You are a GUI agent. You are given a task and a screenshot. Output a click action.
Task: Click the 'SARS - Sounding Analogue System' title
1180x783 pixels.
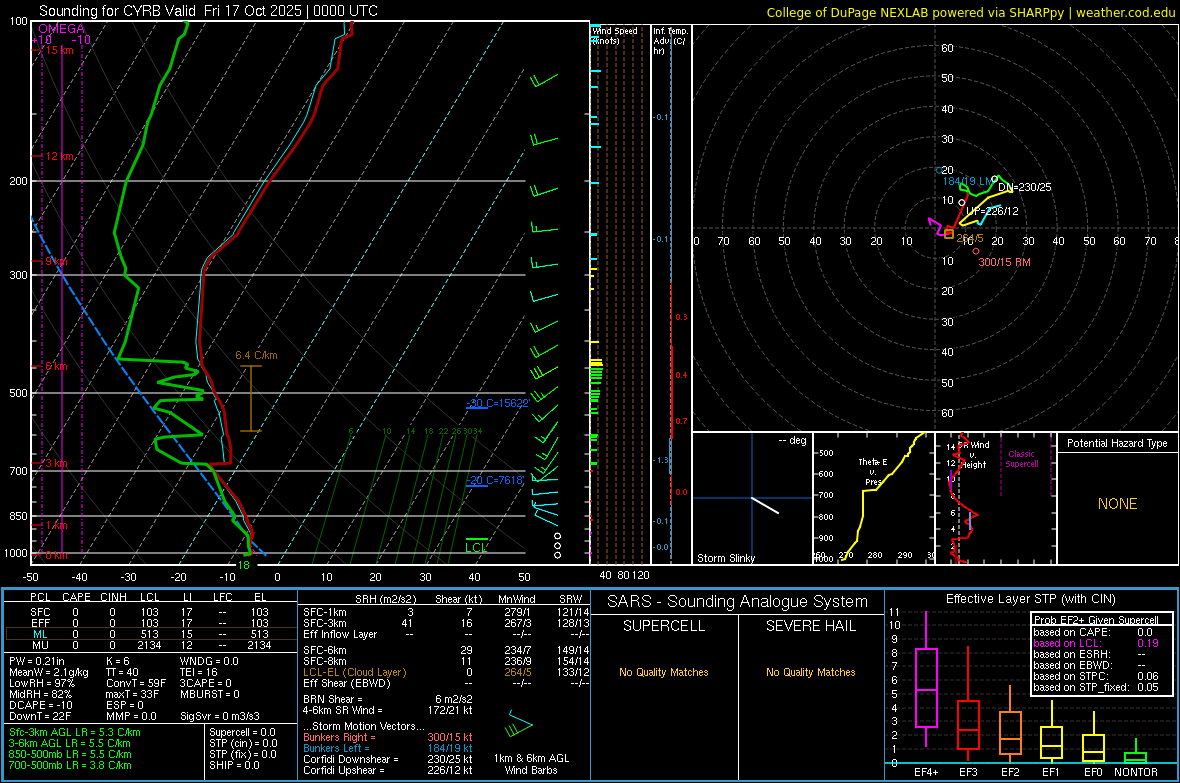point(738,602)
